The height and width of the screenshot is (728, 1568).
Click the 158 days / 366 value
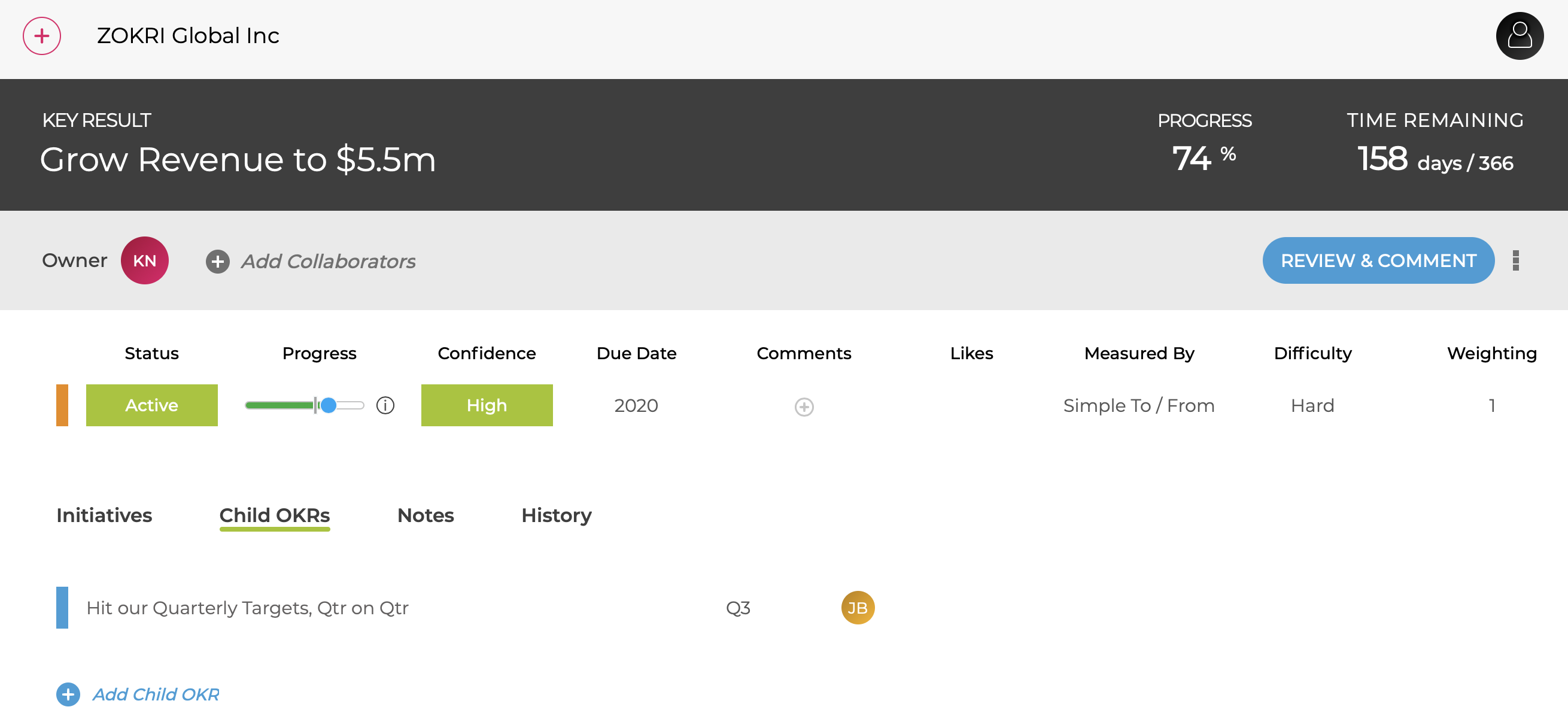[1435, 159]
